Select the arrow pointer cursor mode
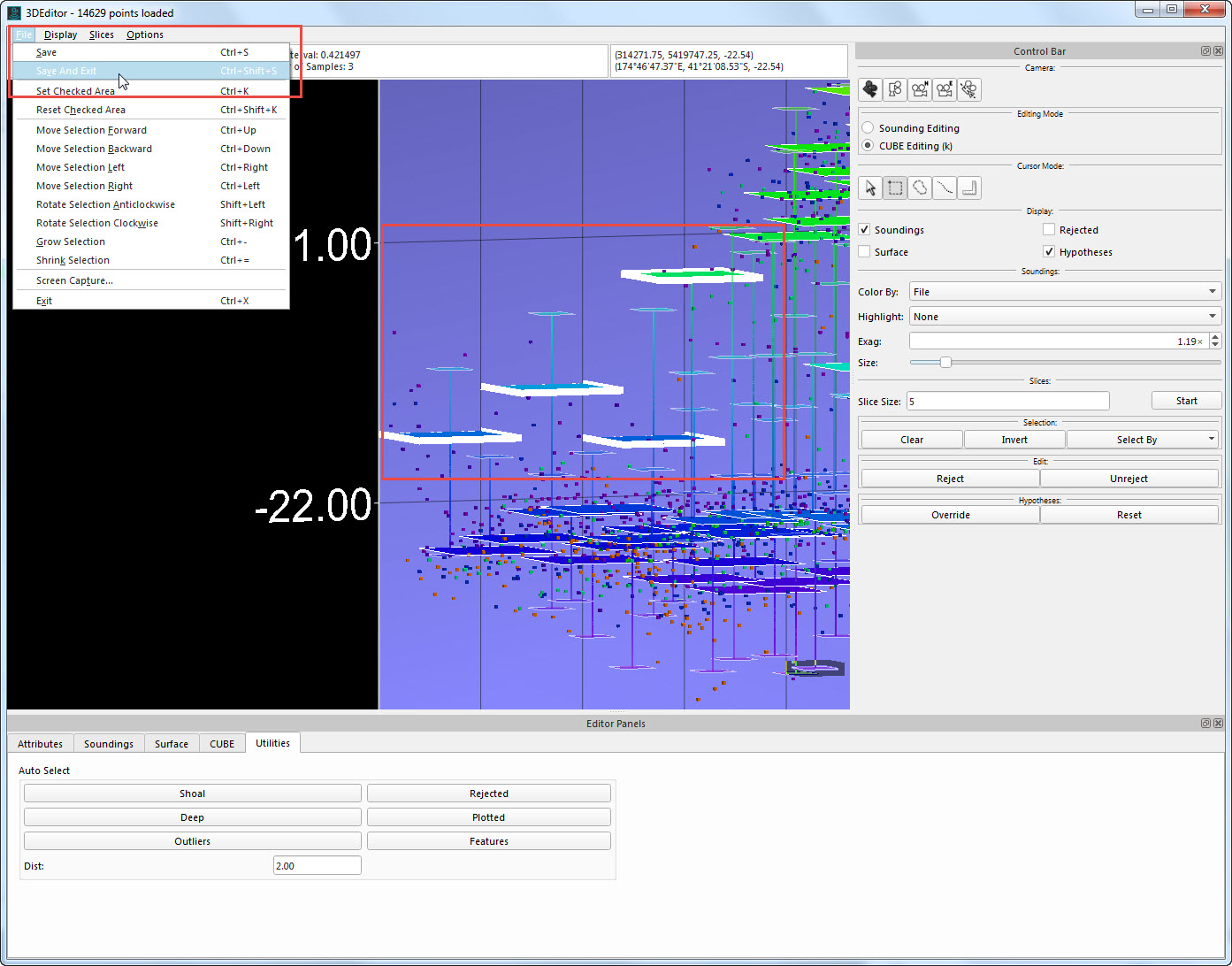The height and width of the screenshot is (966, 1232). (x=870, y=188)
